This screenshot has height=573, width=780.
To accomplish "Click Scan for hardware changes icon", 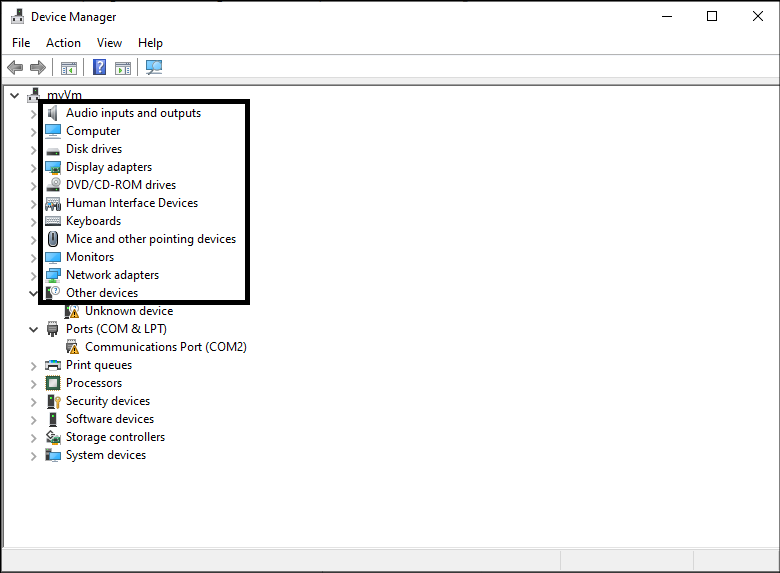I will point(153,68).
